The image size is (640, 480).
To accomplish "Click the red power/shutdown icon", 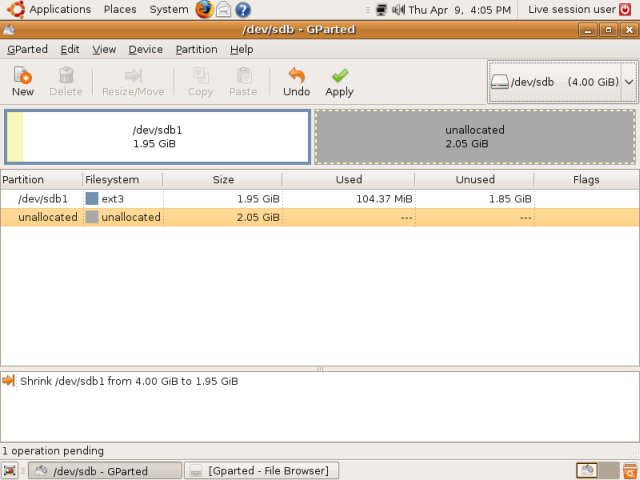I will coord(625,9).
